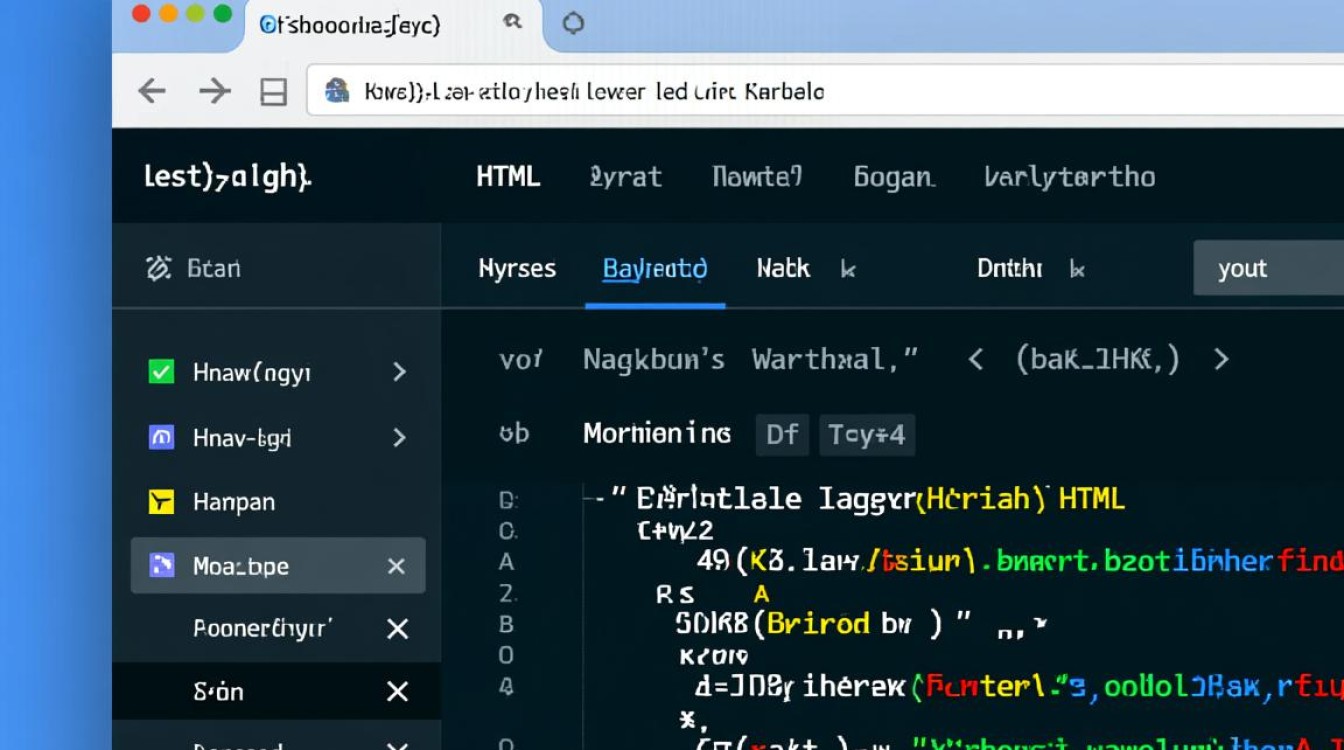Viewport: 1344px width, 750px height.
Task: Click the icon next to 'Btan' in sidebar
Action: coord(159,268)
